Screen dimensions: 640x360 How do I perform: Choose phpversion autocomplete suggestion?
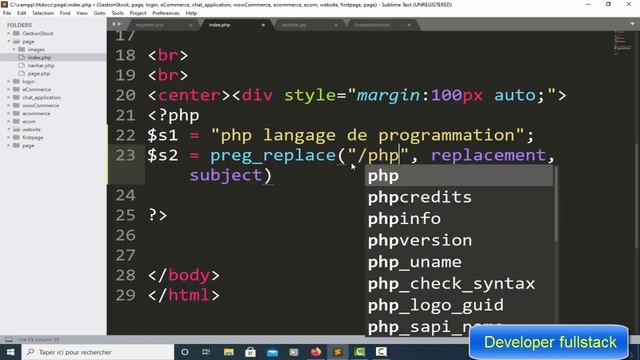pyautogui.click(x=459, y=241)
